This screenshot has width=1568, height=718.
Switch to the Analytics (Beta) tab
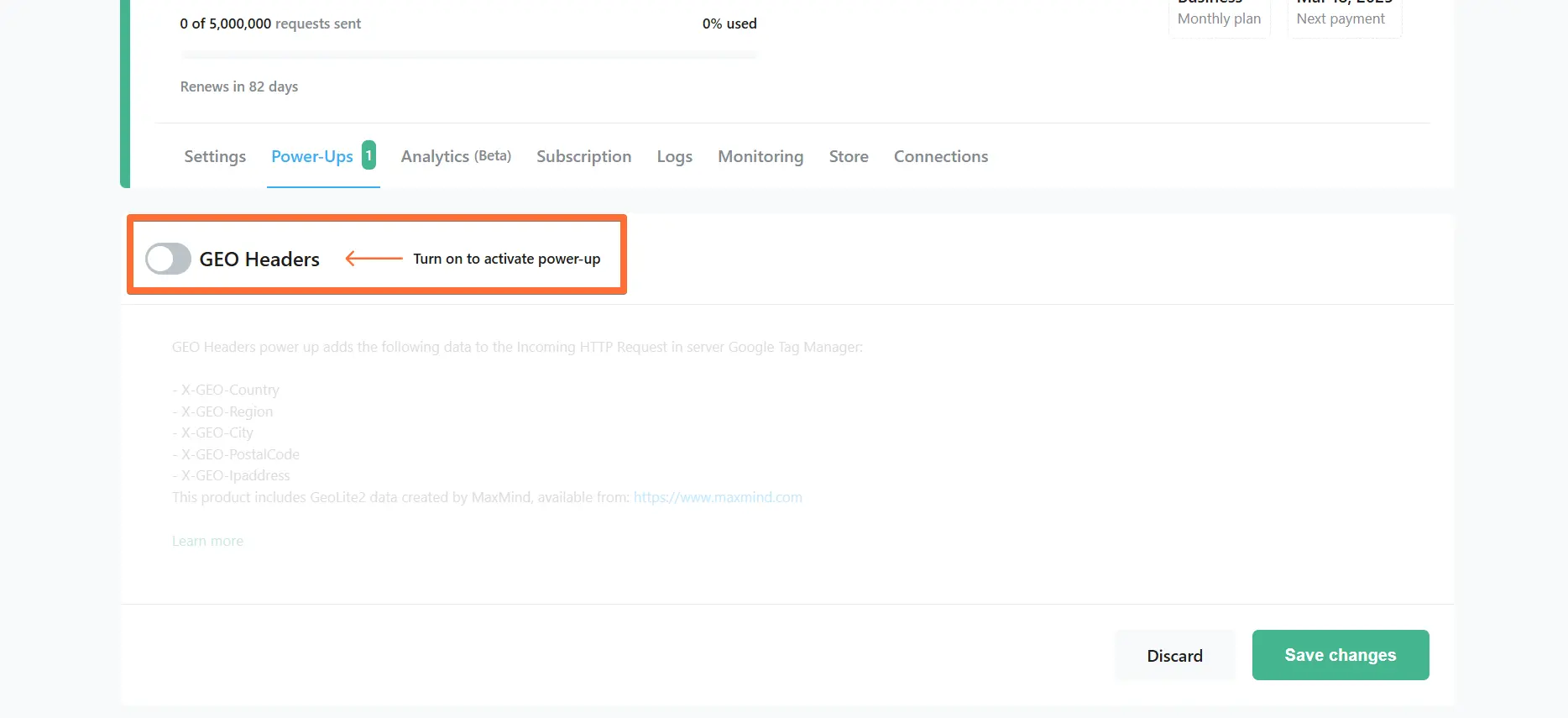coord(456,156)
